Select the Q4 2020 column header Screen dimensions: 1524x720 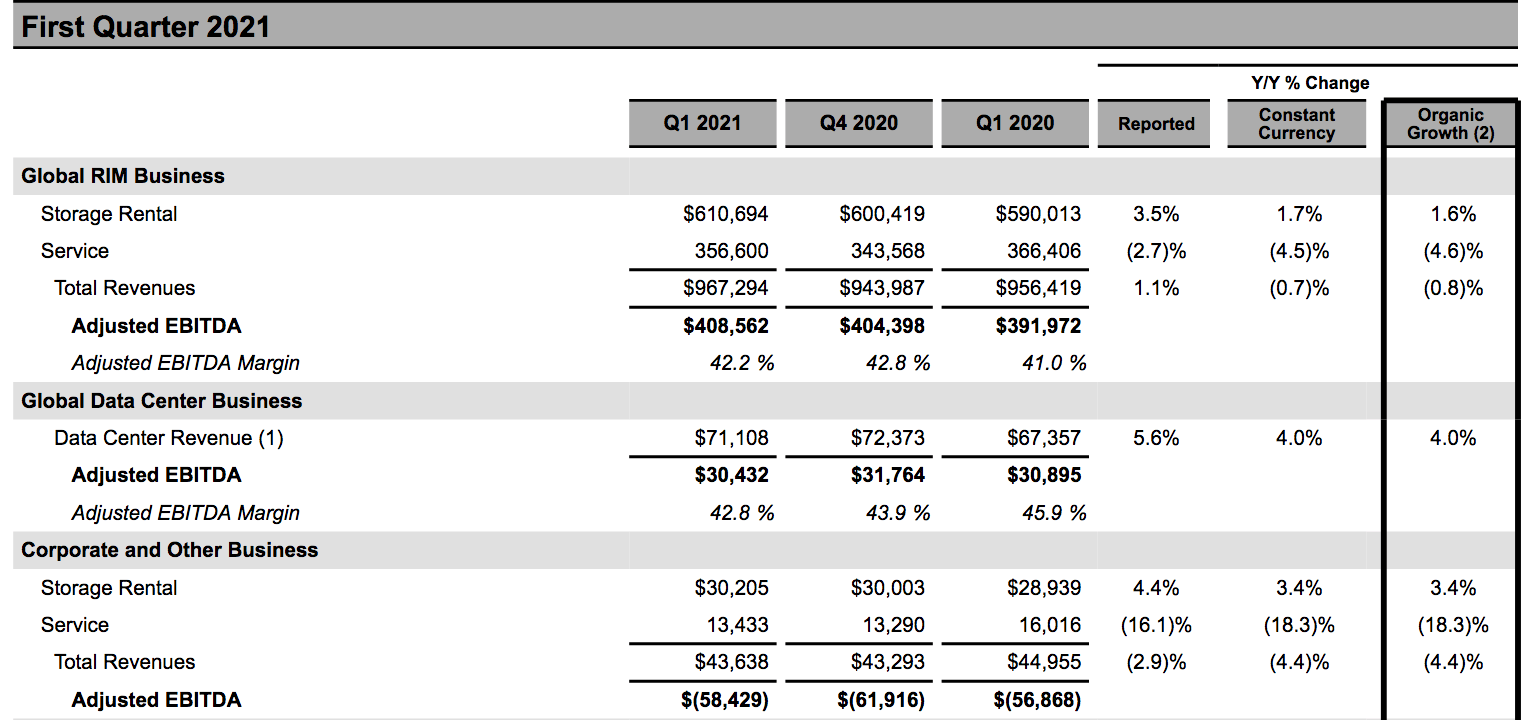pyautogui.click(x=858, y=123)
